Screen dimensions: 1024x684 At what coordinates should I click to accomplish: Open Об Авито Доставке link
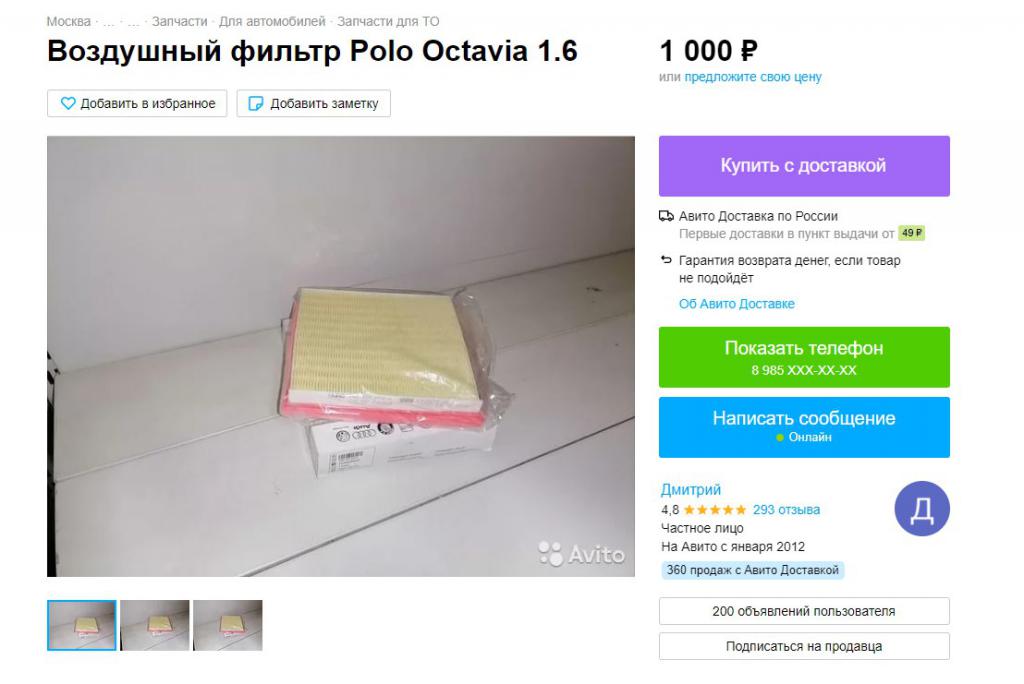(737, 304)
